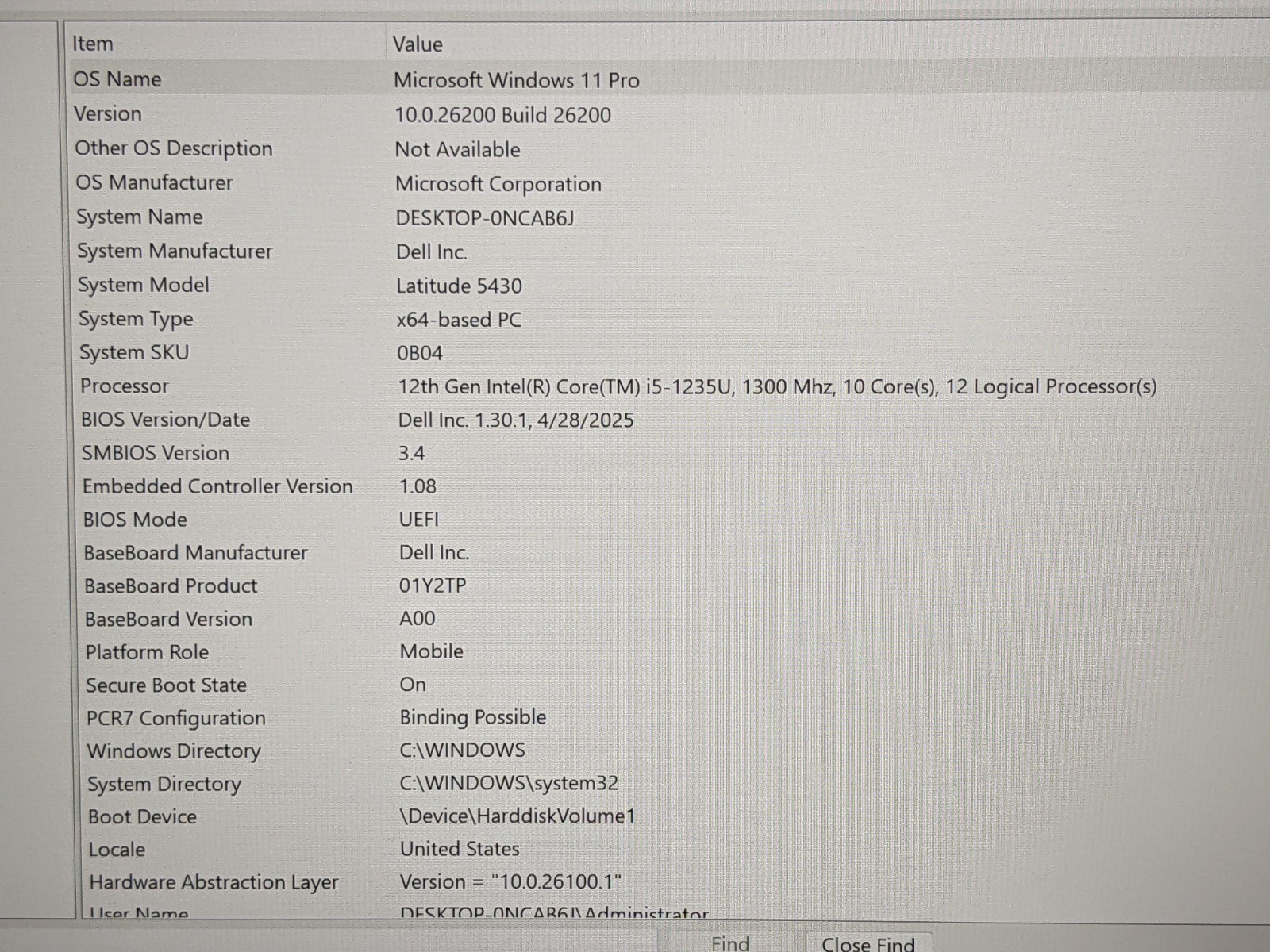
Task: Select the Embedded Controller Version label
Action: click(217, 486)
